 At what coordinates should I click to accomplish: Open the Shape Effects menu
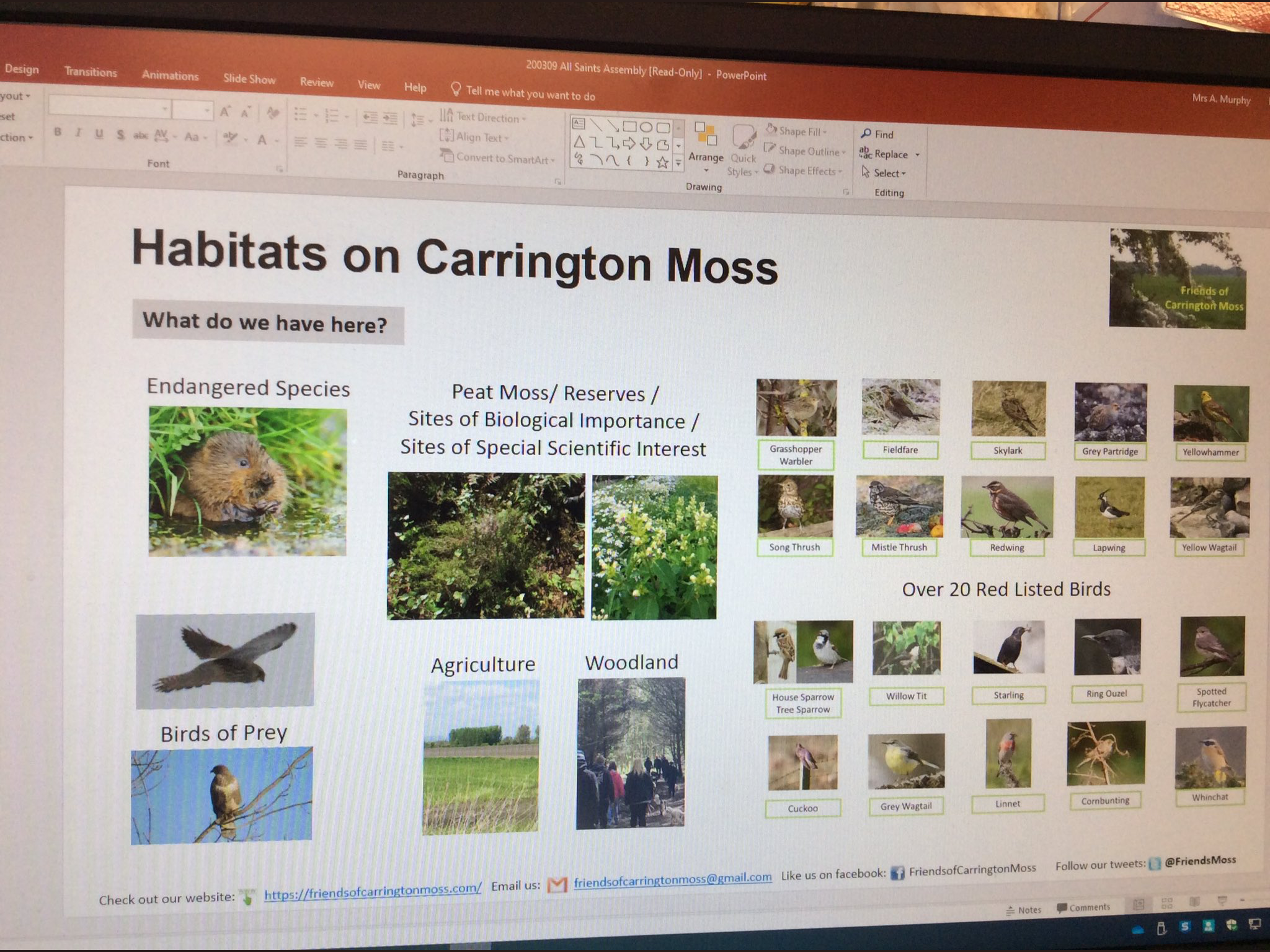[x=803, y=170]
